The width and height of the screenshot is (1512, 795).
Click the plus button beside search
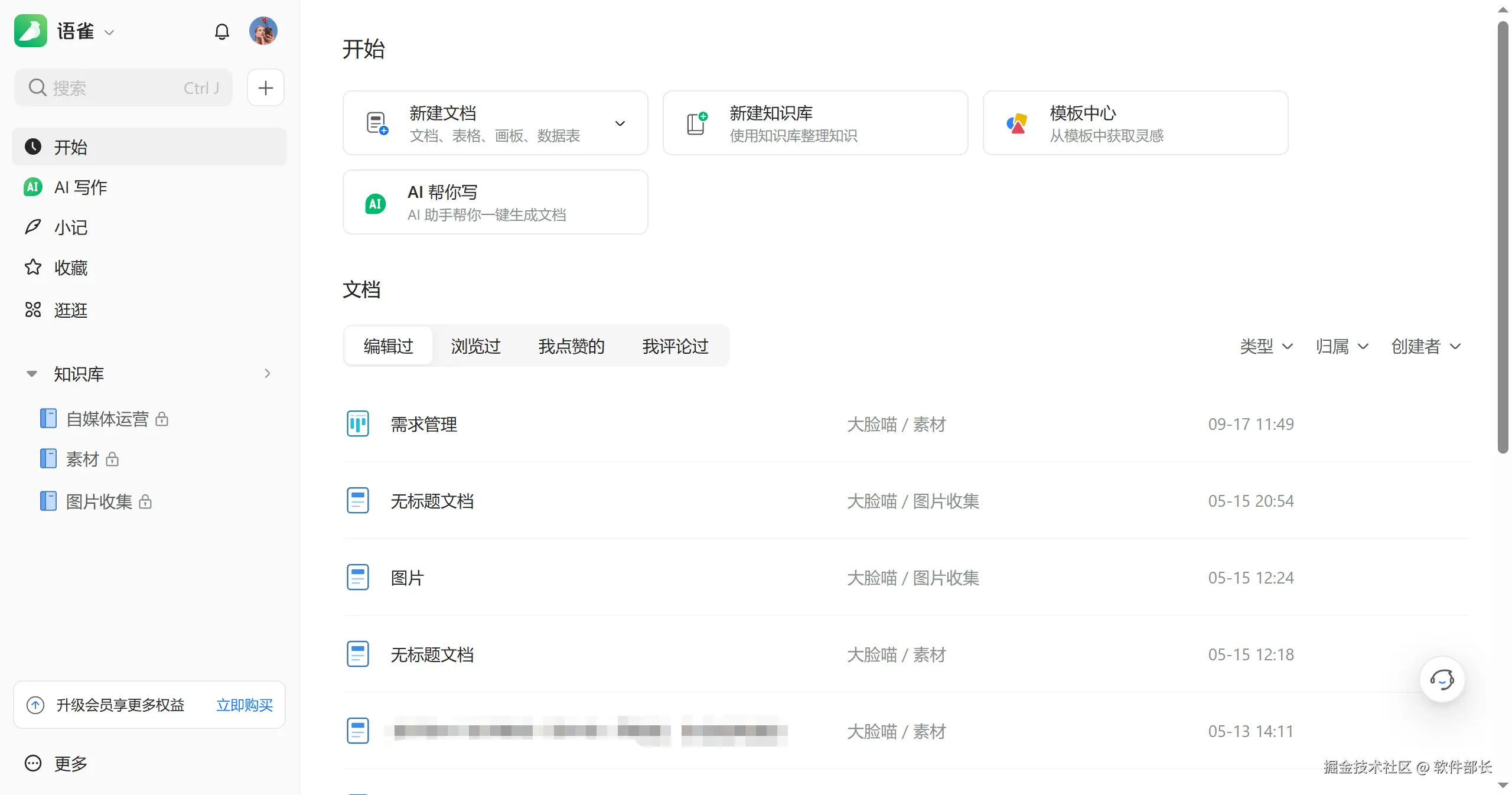[x=265, y=88]
